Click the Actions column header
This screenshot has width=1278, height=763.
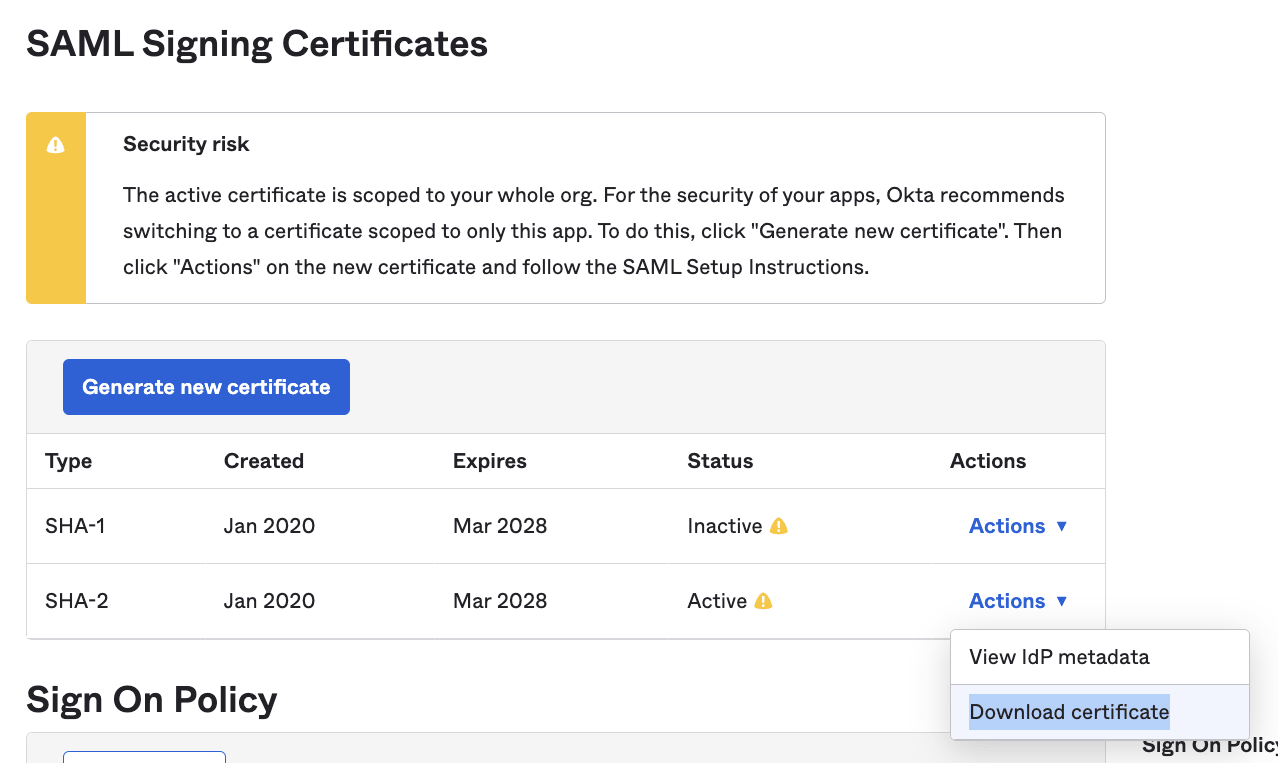pos(988,461)
